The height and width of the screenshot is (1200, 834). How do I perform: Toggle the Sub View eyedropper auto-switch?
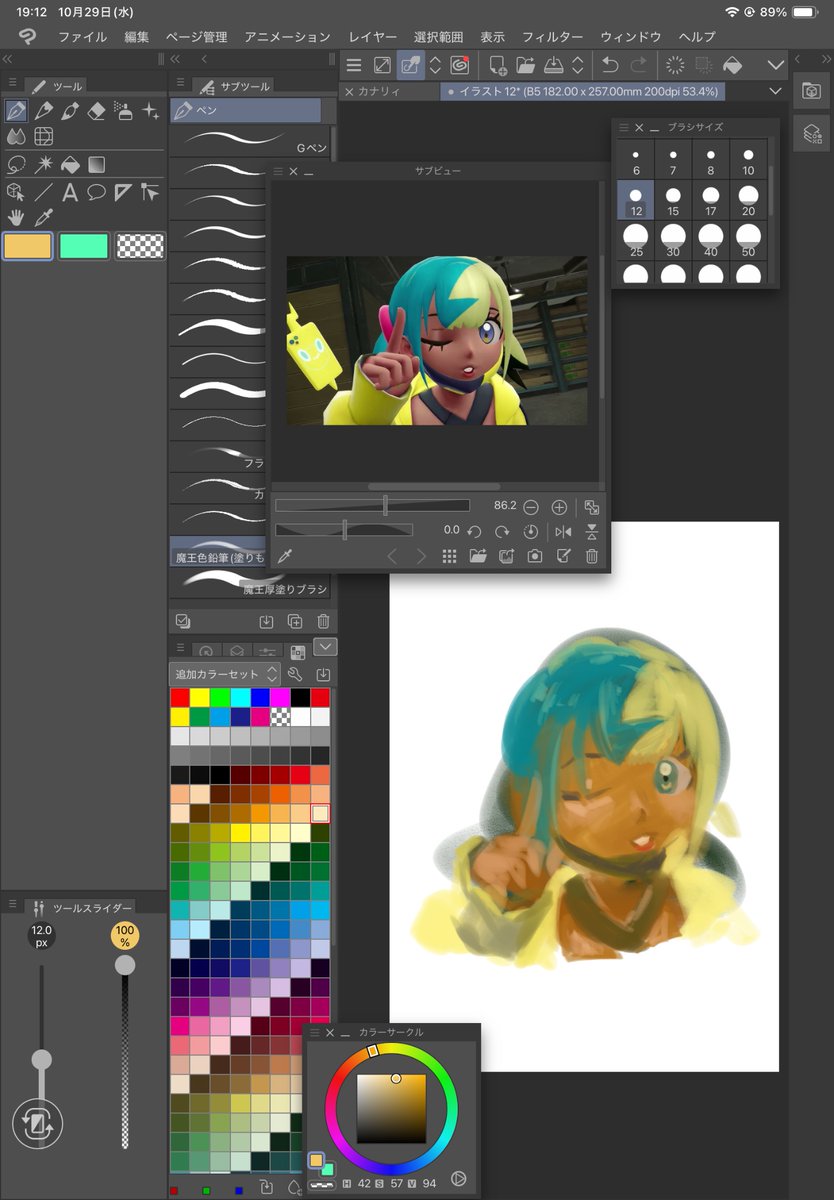click(x=284, y=556)
